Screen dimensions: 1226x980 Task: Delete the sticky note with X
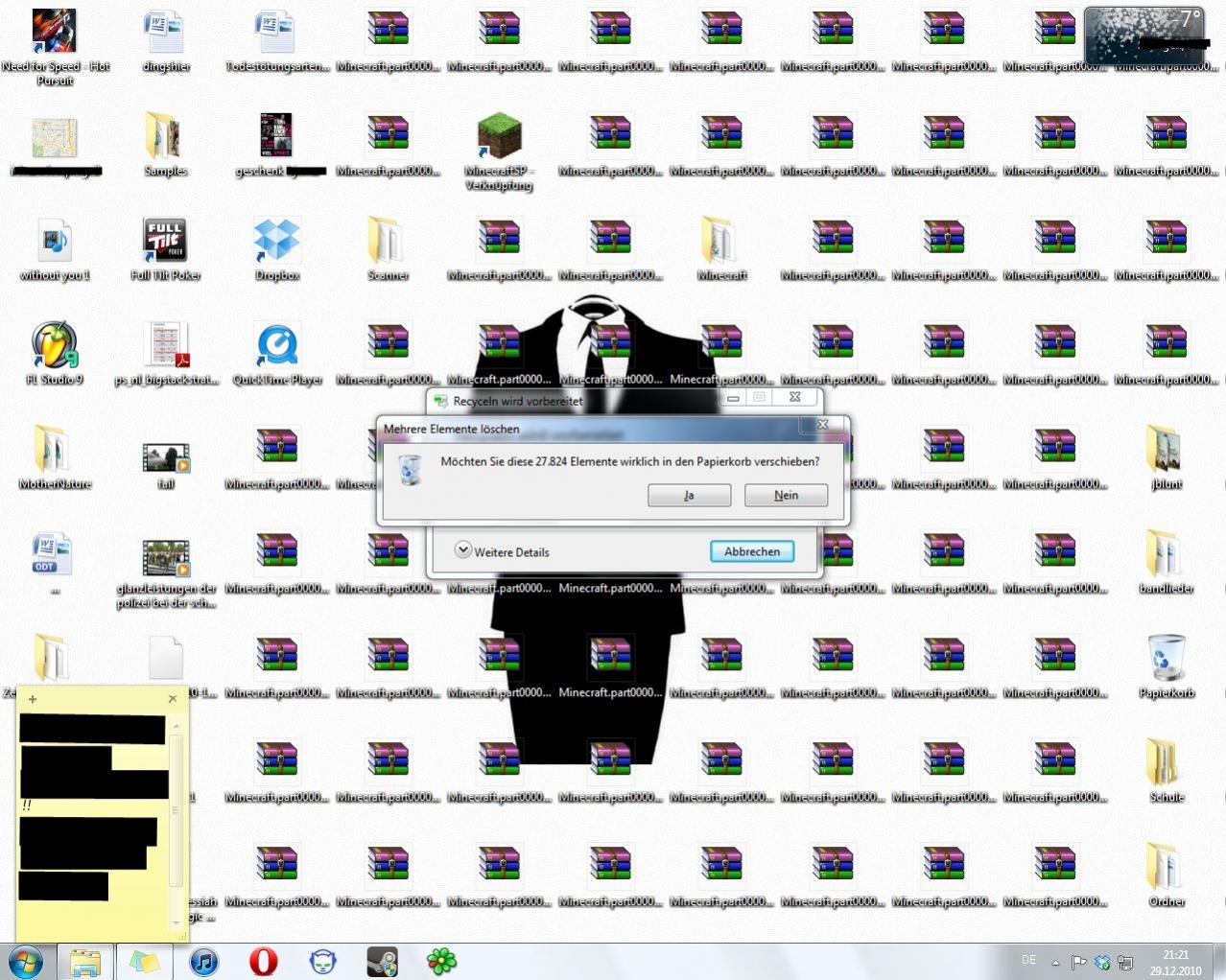click(x=173, y=699)
